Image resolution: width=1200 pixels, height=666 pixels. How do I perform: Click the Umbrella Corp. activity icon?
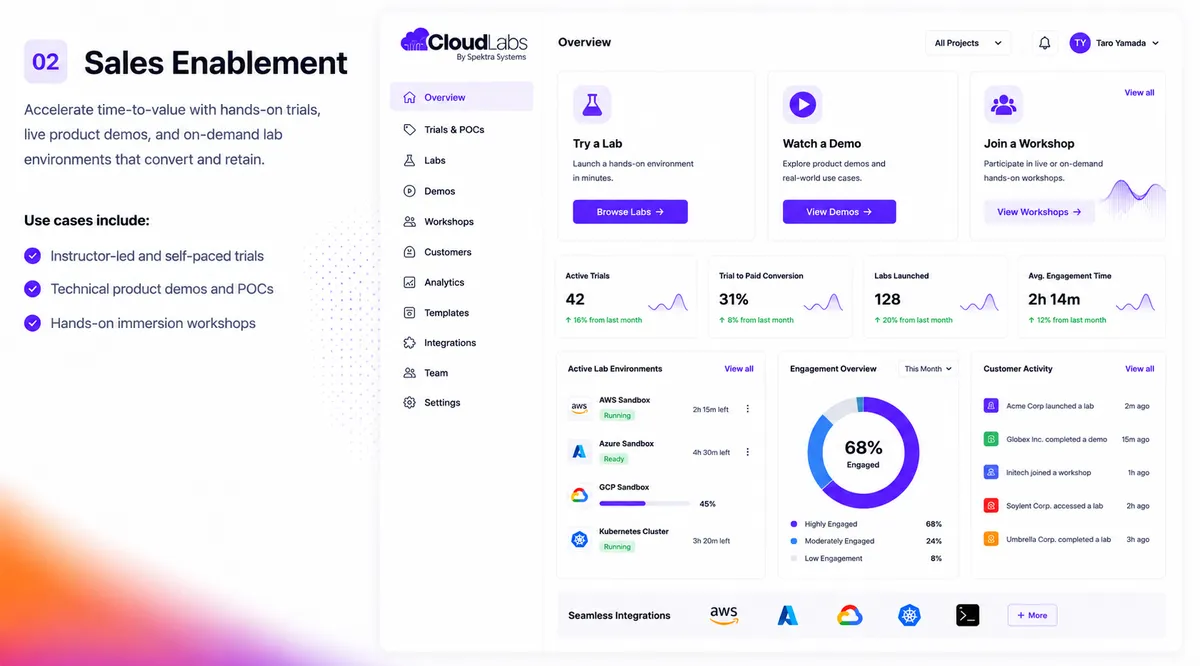pyautogui.click(x=991, y=539)
